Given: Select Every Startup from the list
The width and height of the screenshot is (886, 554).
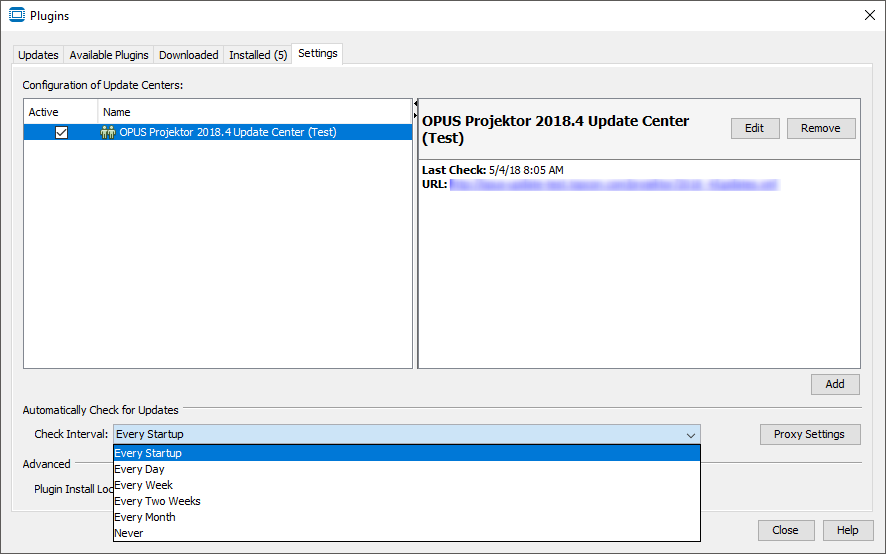Looking at the screenshot, I should click(x=148, y=453).
